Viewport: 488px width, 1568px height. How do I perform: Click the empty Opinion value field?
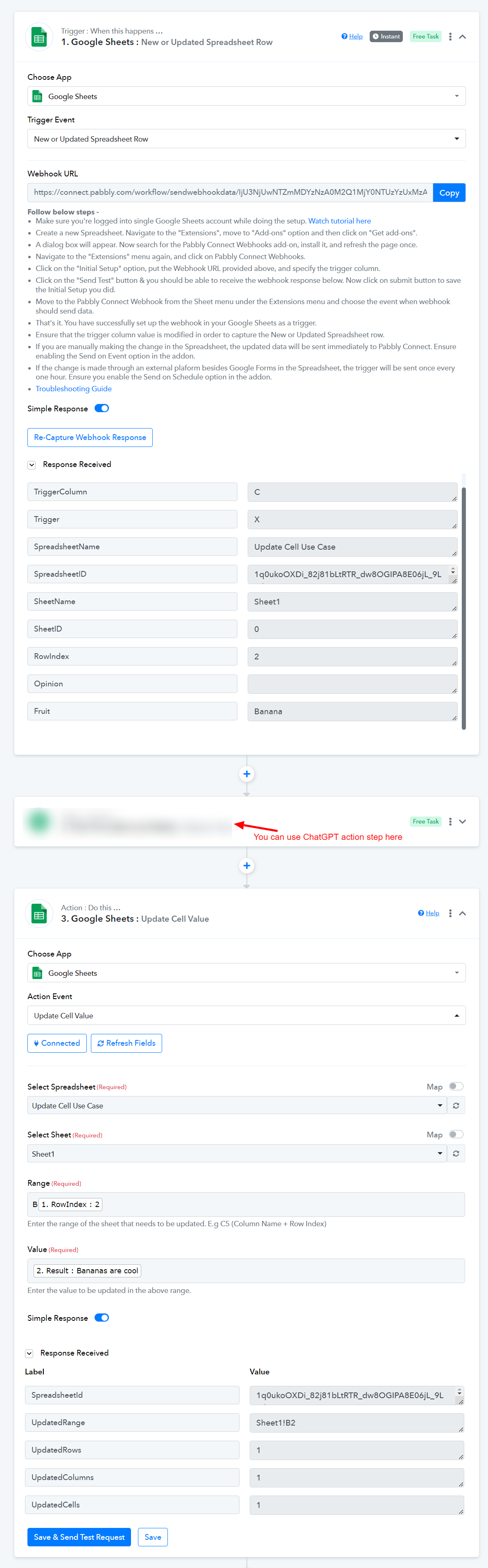pyautogui.click(x=352, y=684)
